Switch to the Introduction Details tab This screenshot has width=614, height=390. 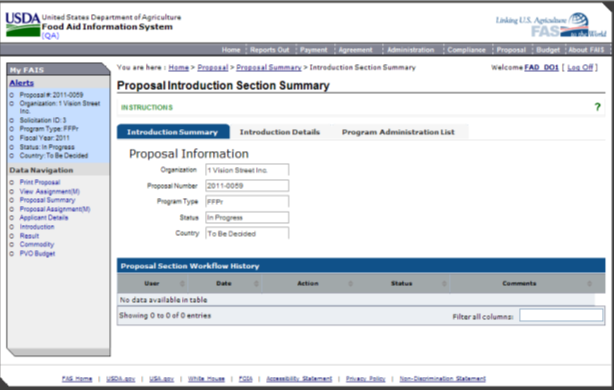click(280, 132)
